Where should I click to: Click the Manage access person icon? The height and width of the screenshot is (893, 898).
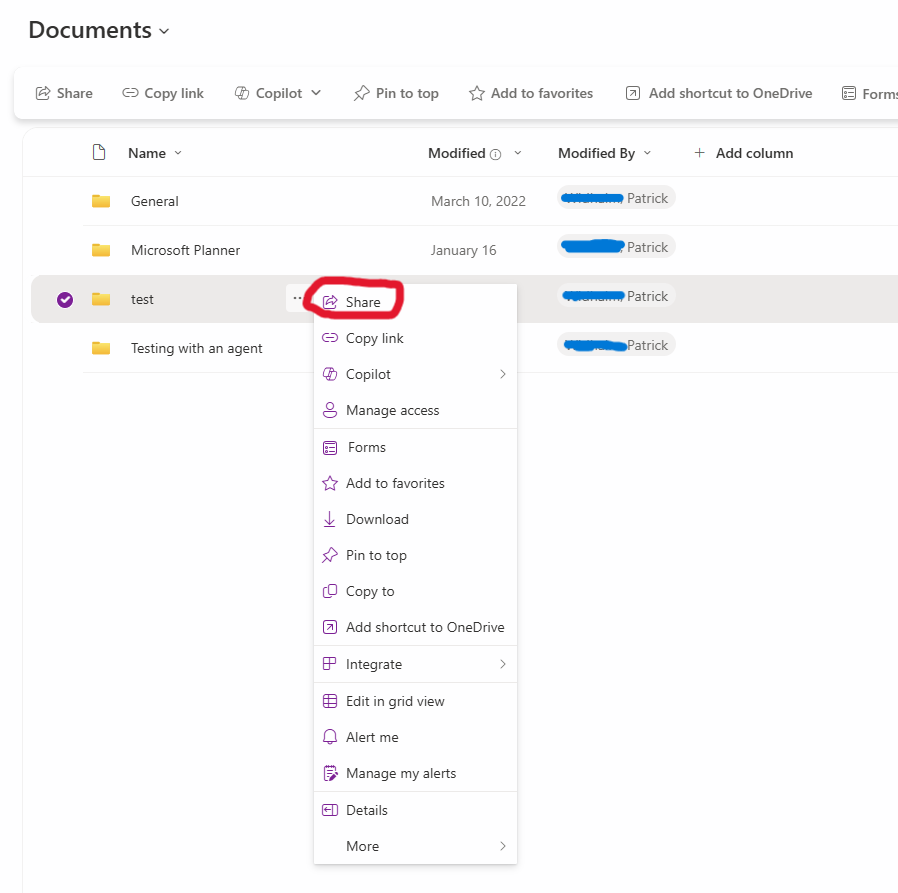(x=330, y=410)
